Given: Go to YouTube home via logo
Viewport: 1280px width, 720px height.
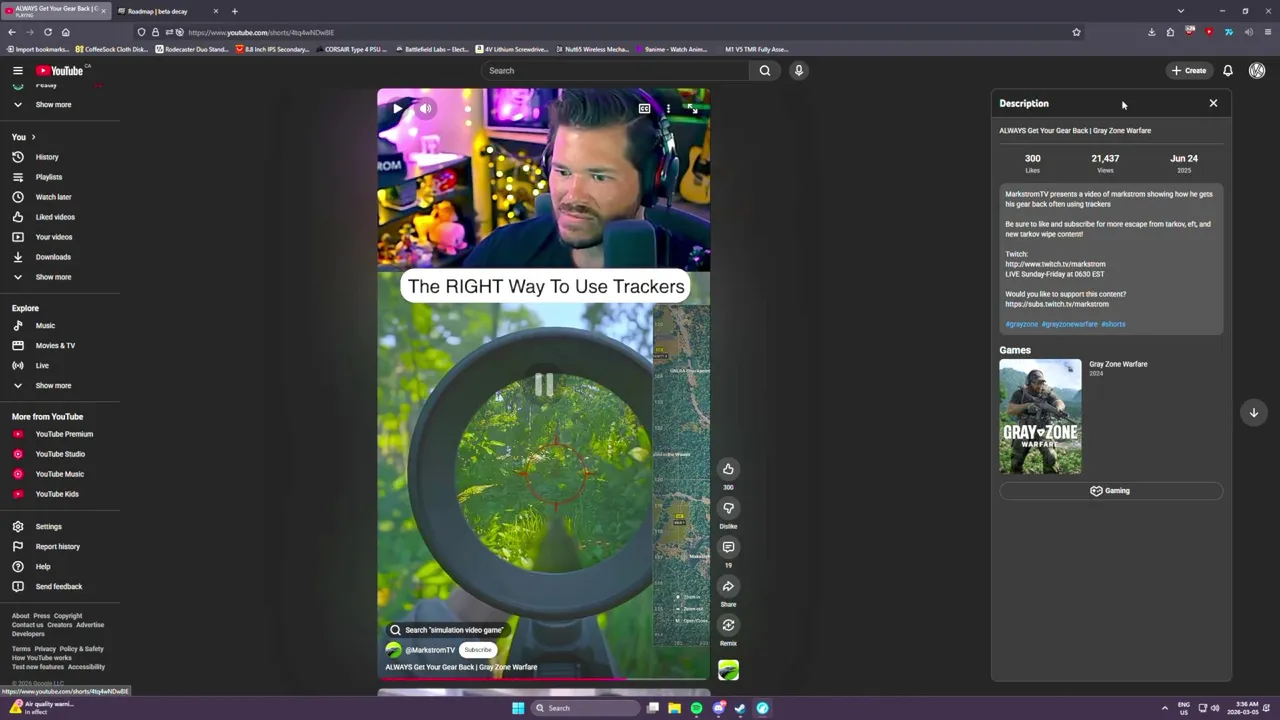Looking at the screenshot, I should (x=61, y=70).
